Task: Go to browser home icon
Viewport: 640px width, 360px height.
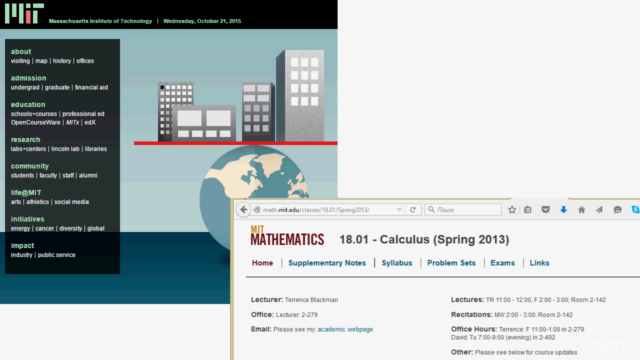Action: pos(582,210)
